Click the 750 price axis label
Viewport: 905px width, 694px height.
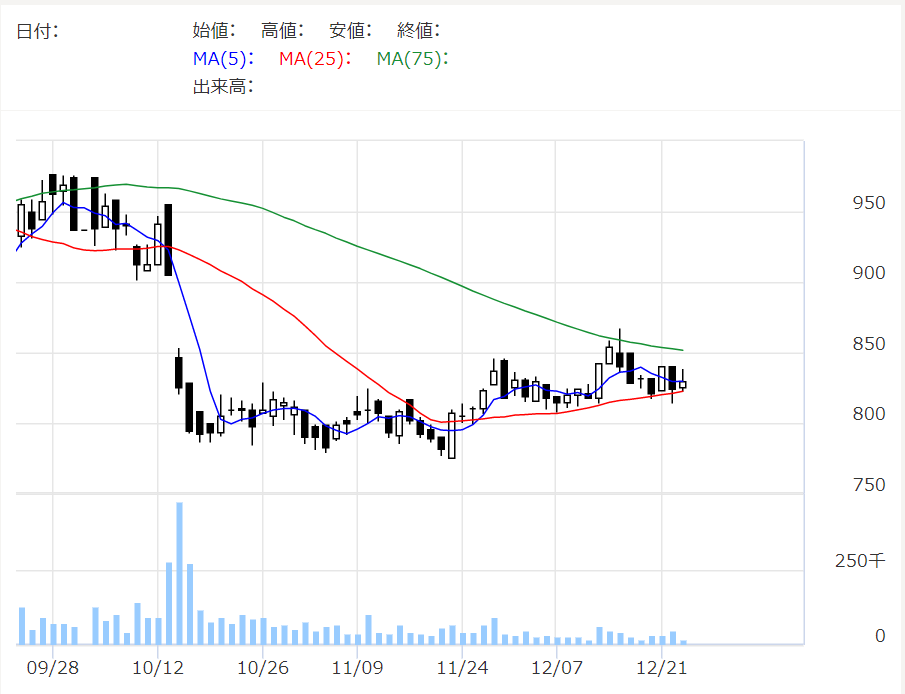click(869, 484)
